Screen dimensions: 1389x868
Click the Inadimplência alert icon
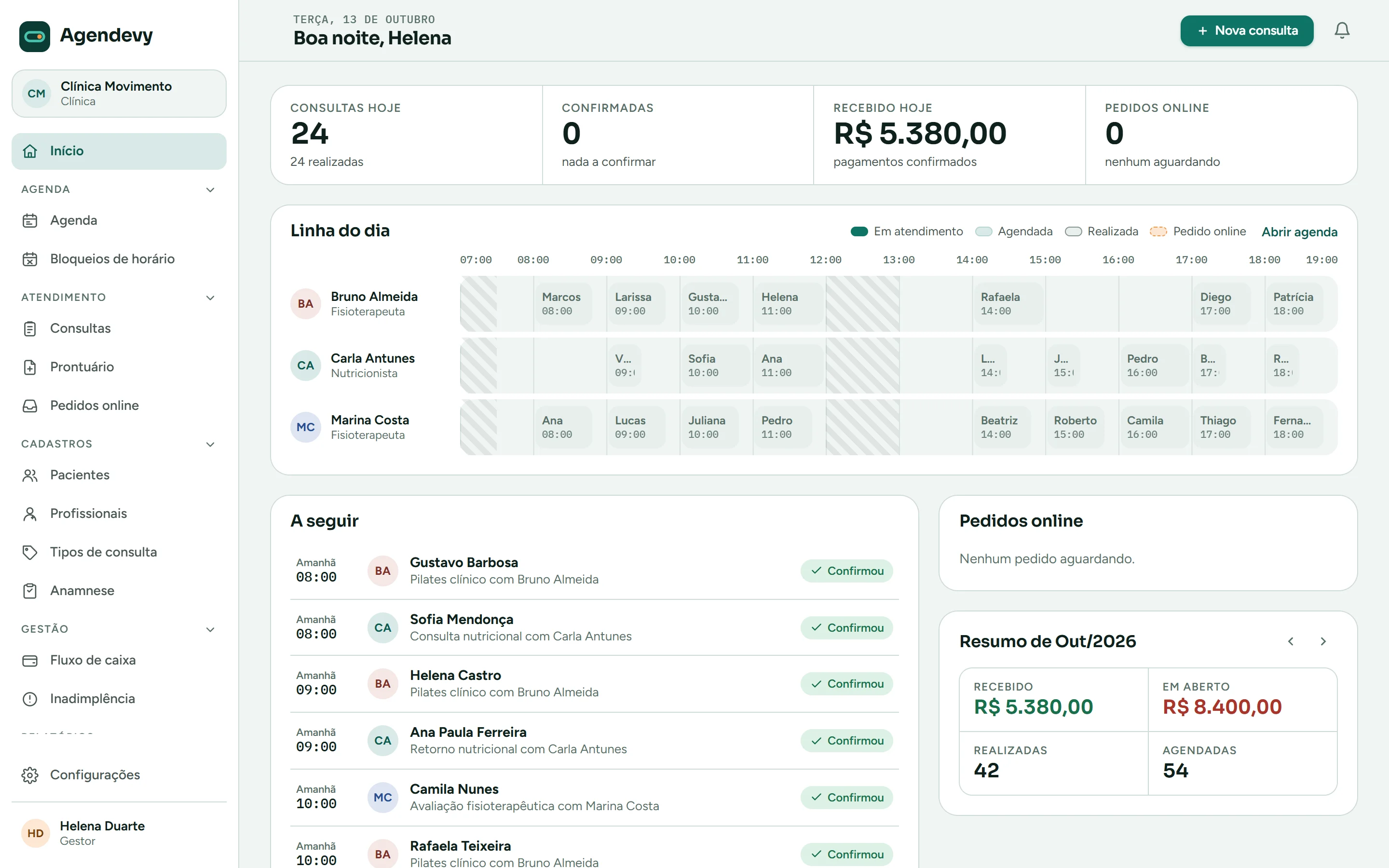30,699
